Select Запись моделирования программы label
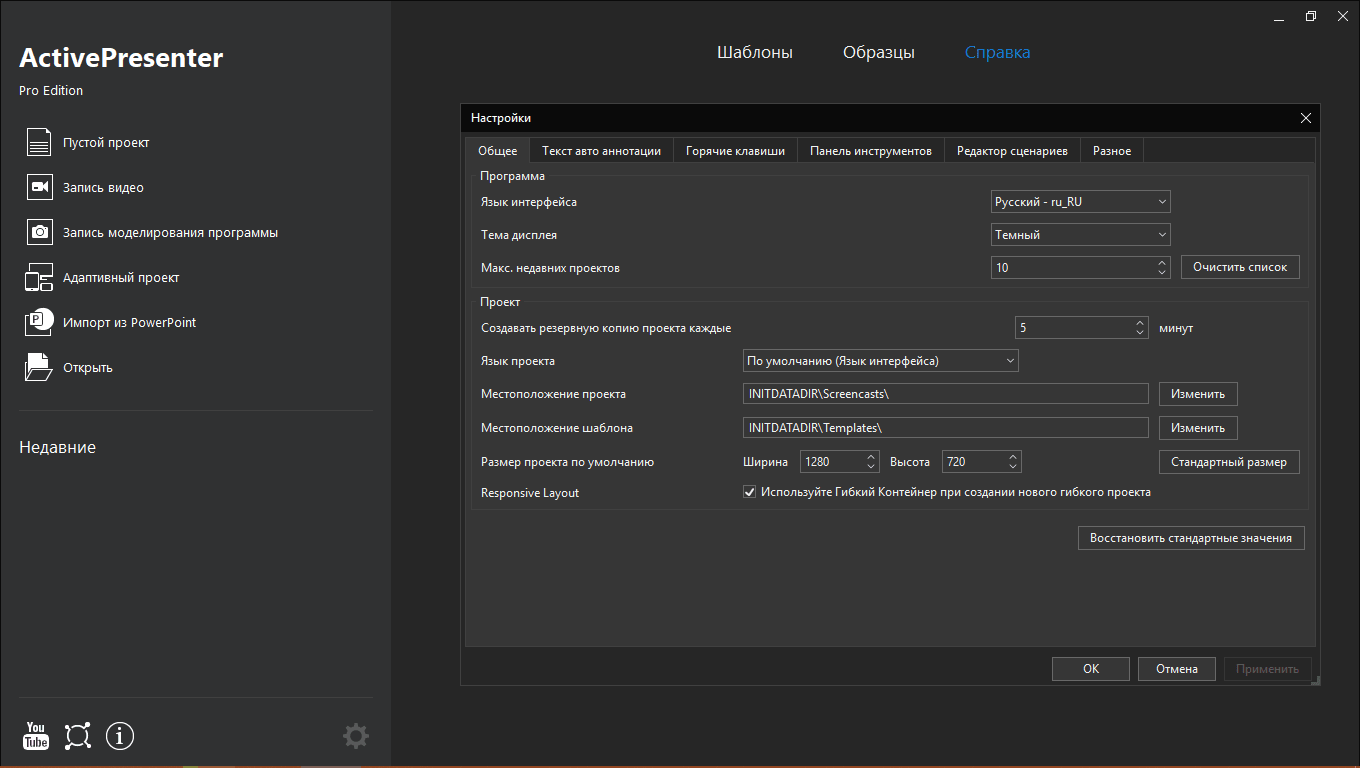This screenshot has width=1360, height=768. point(170,233)
